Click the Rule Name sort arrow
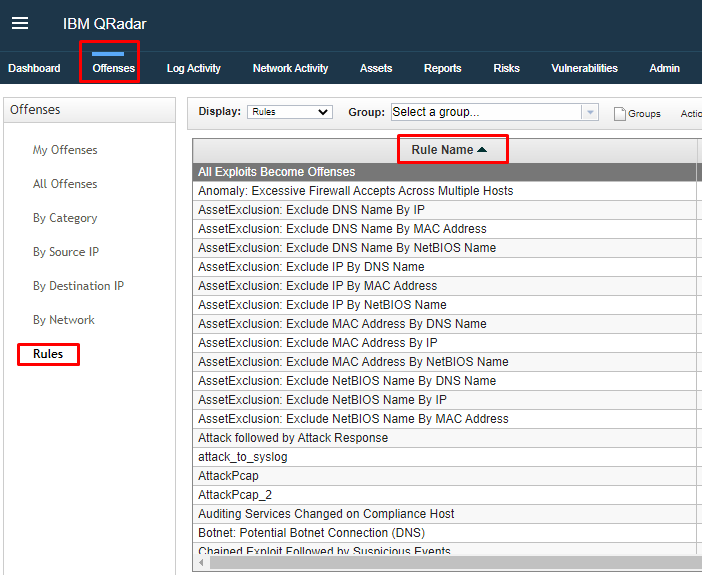Viewport: 702px width, 575px height. pos(482,150)
